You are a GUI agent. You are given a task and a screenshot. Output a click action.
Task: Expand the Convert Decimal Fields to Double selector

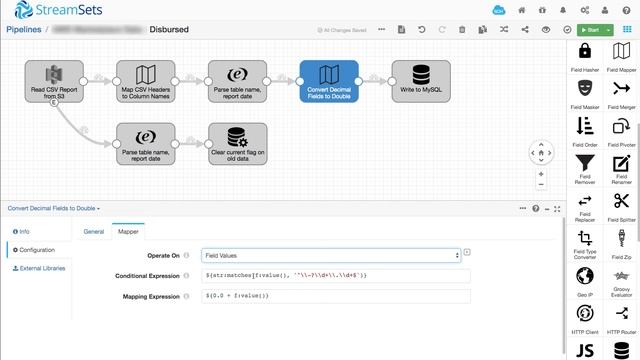pos(53,208)
